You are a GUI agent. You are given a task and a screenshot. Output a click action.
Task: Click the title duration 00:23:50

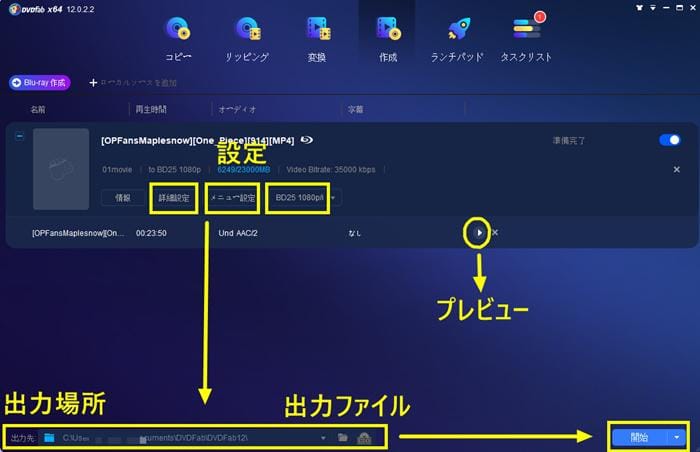151,233
